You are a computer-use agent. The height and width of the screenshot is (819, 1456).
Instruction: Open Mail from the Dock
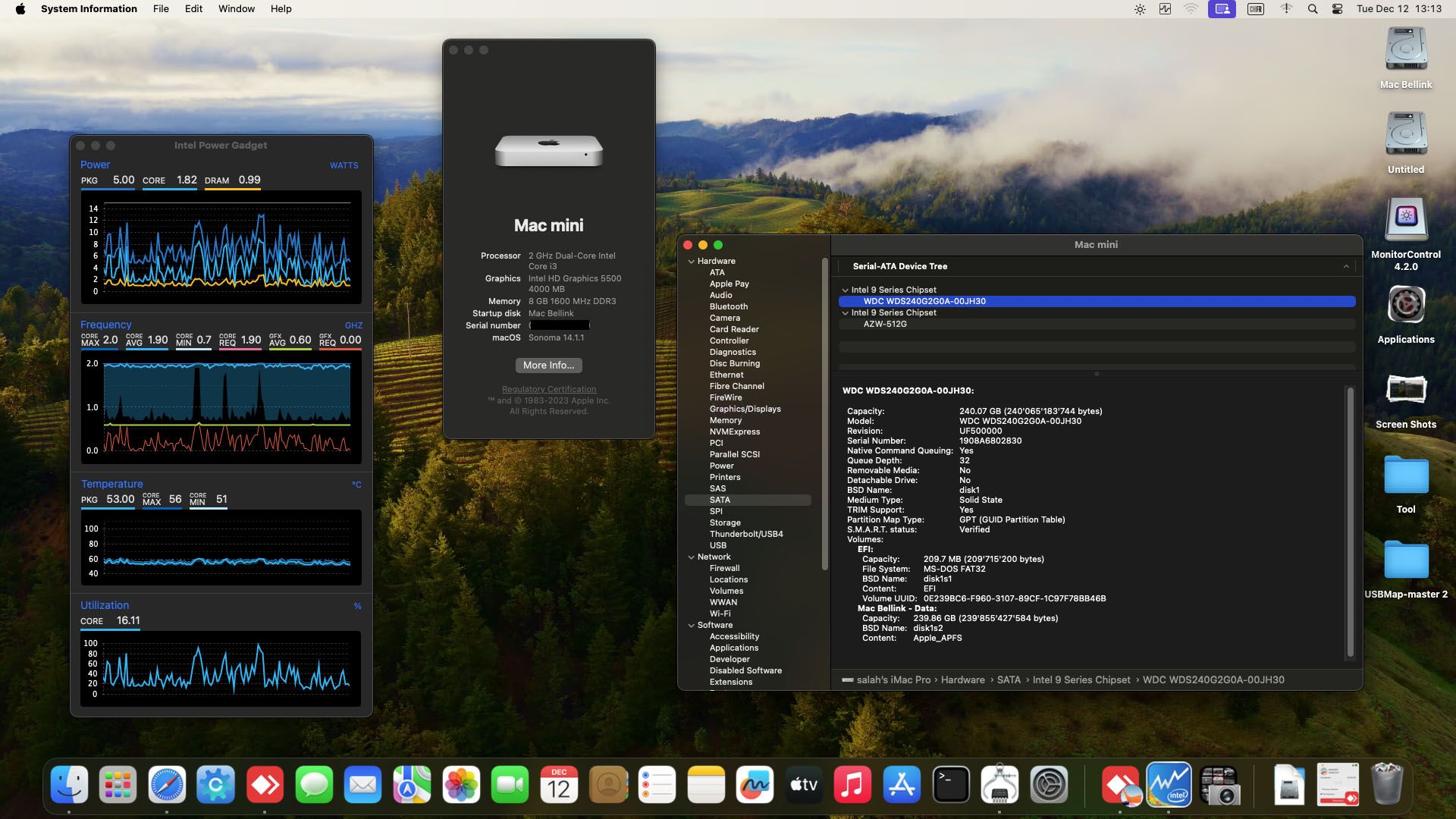coord(362,784)
